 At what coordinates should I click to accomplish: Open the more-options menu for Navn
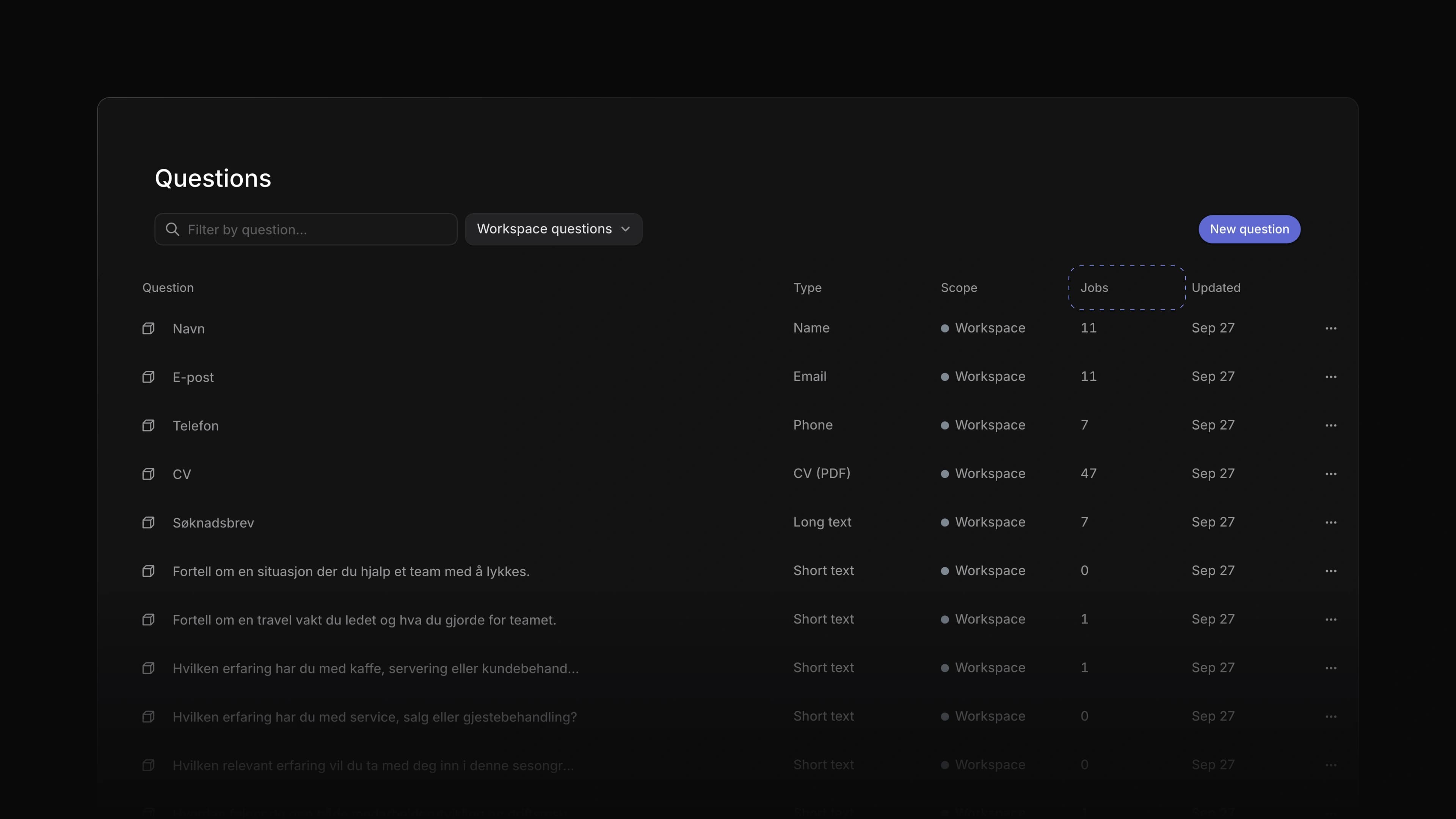[x=1330, y=328]
